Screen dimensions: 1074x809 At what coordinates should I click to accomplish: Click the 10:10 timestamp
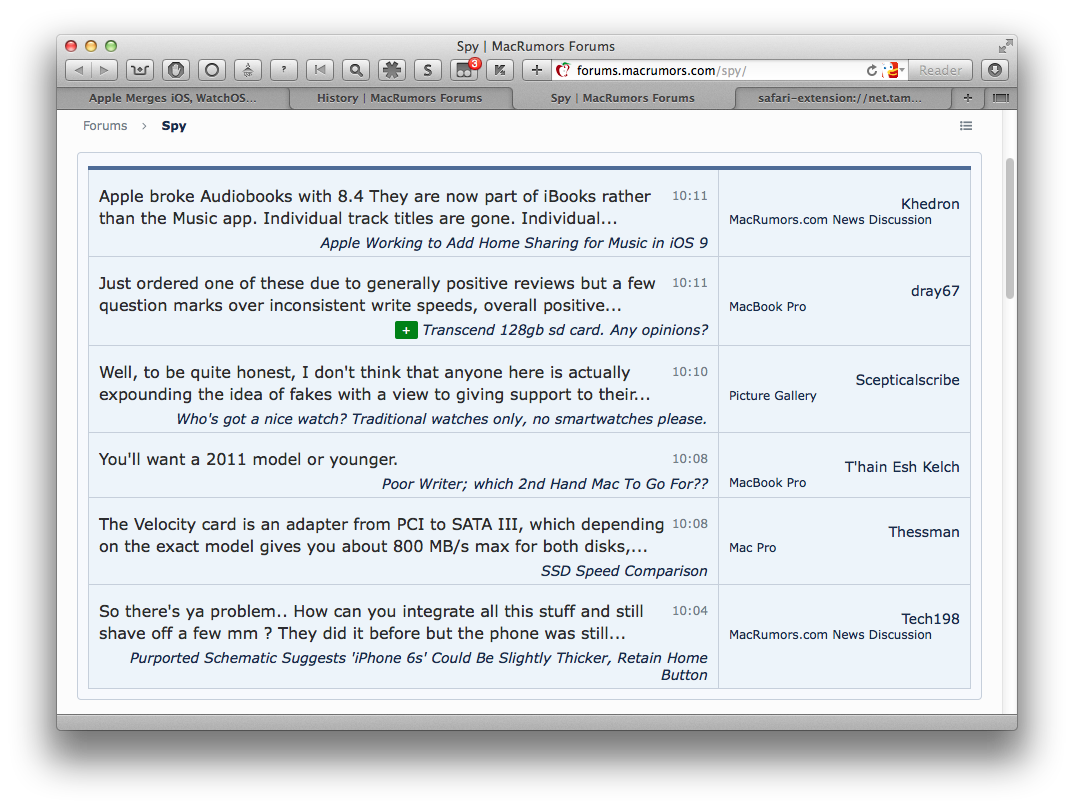tap(690, 372)
